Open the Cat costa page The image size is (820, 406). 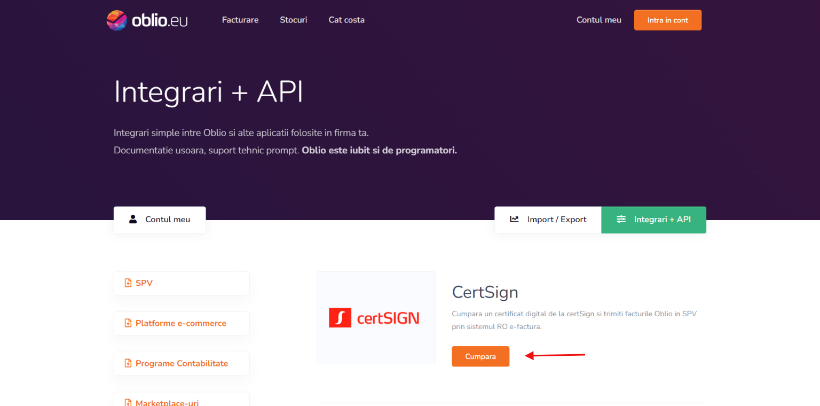click(x=346, y=20)
